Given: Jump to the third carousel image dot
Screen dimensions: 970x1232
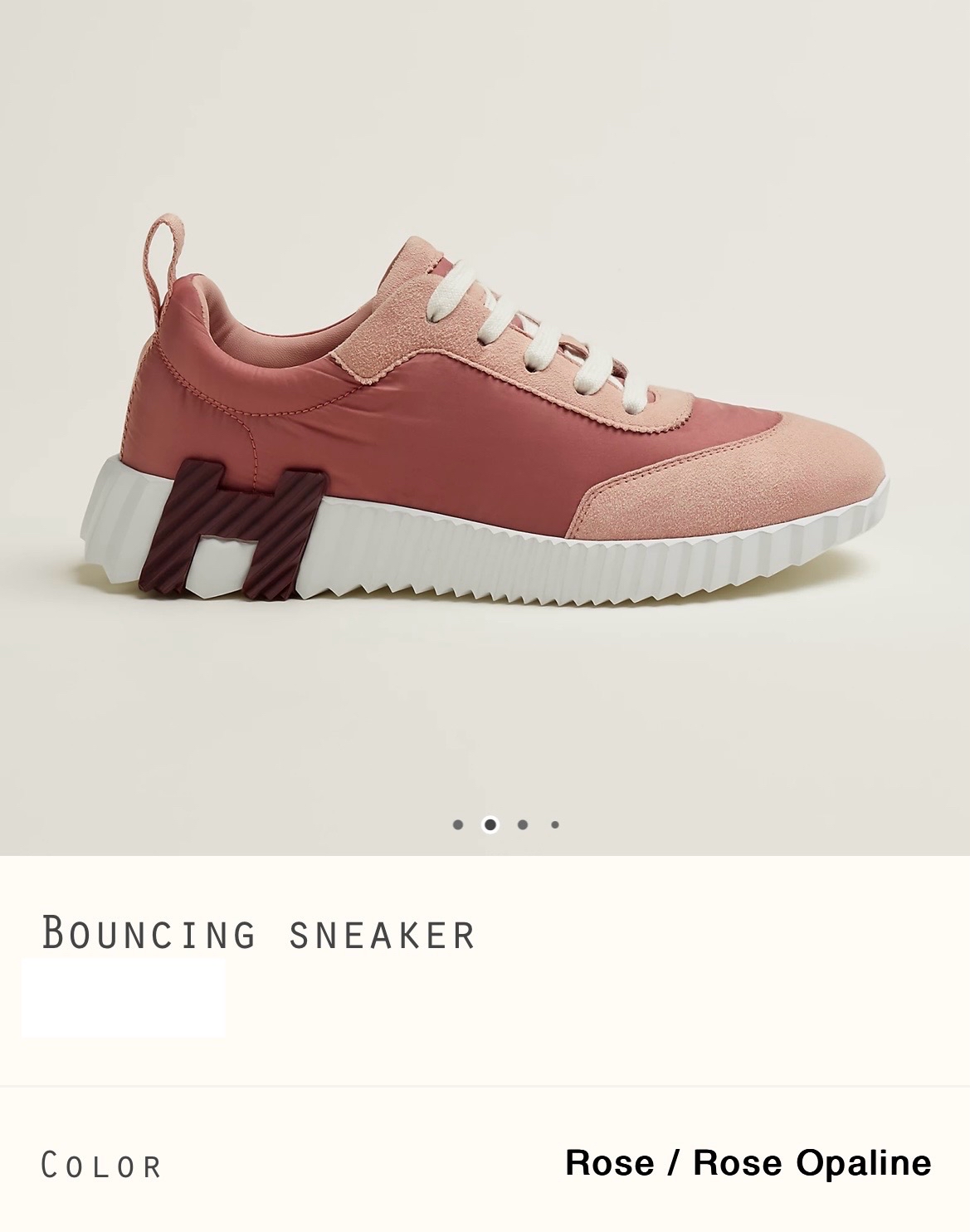Looking at the screenshot, I should [523, 824].
